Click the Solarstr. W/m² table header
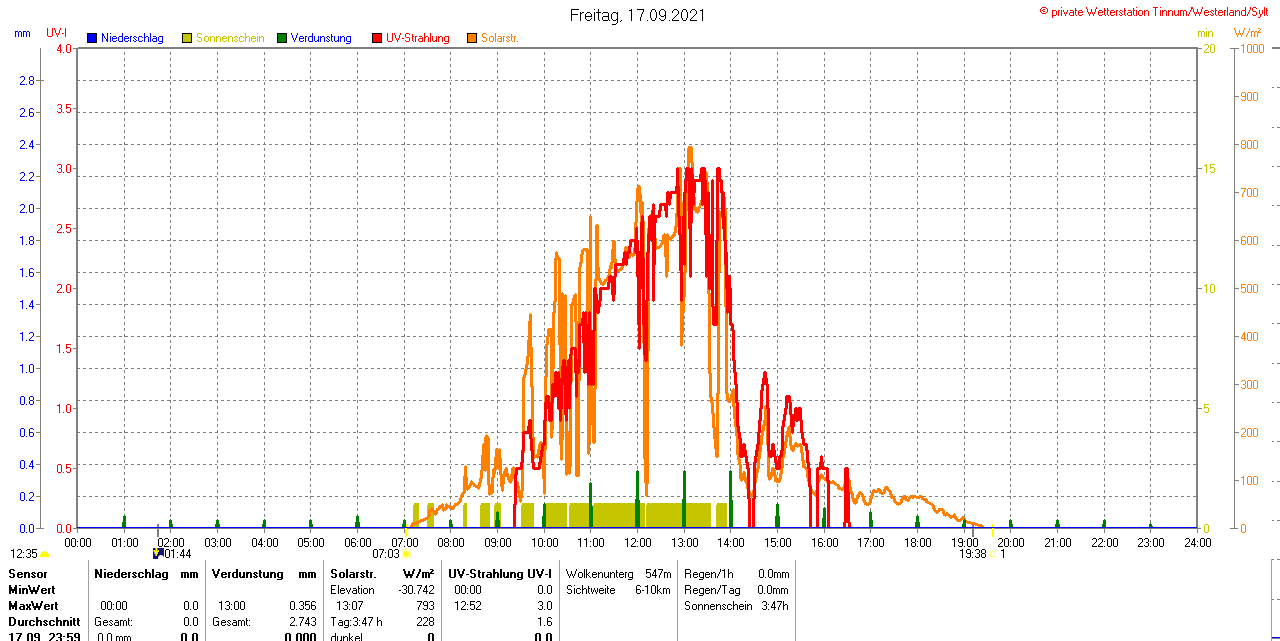The width and height of the screenshot is (1280, 641). pos(382,574)
